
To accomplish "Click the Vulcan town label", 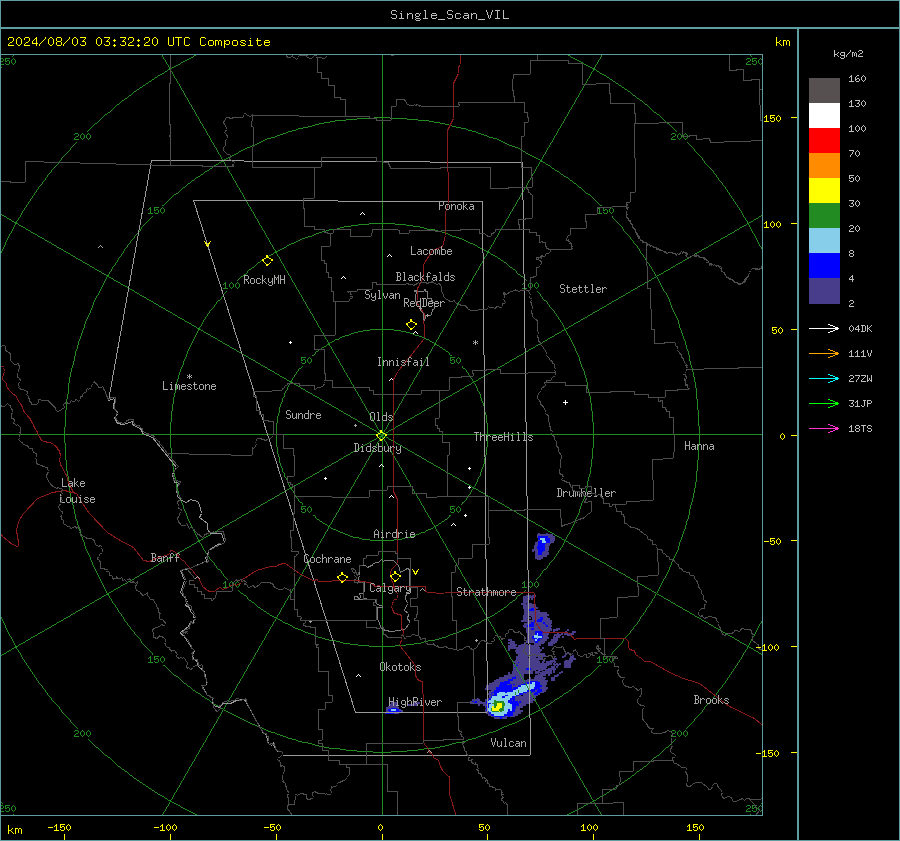I will [508, 743].
